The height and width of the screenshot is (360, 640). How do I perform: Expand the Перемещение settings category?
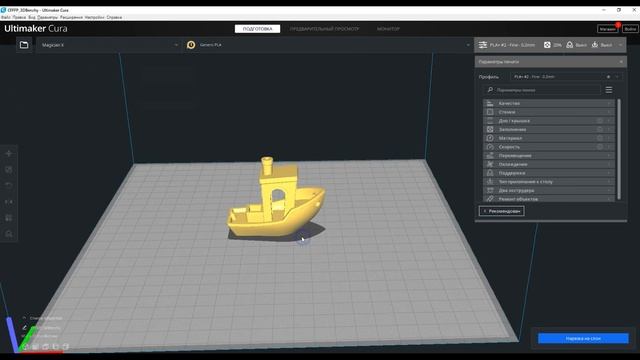click(x=549, y=156)
